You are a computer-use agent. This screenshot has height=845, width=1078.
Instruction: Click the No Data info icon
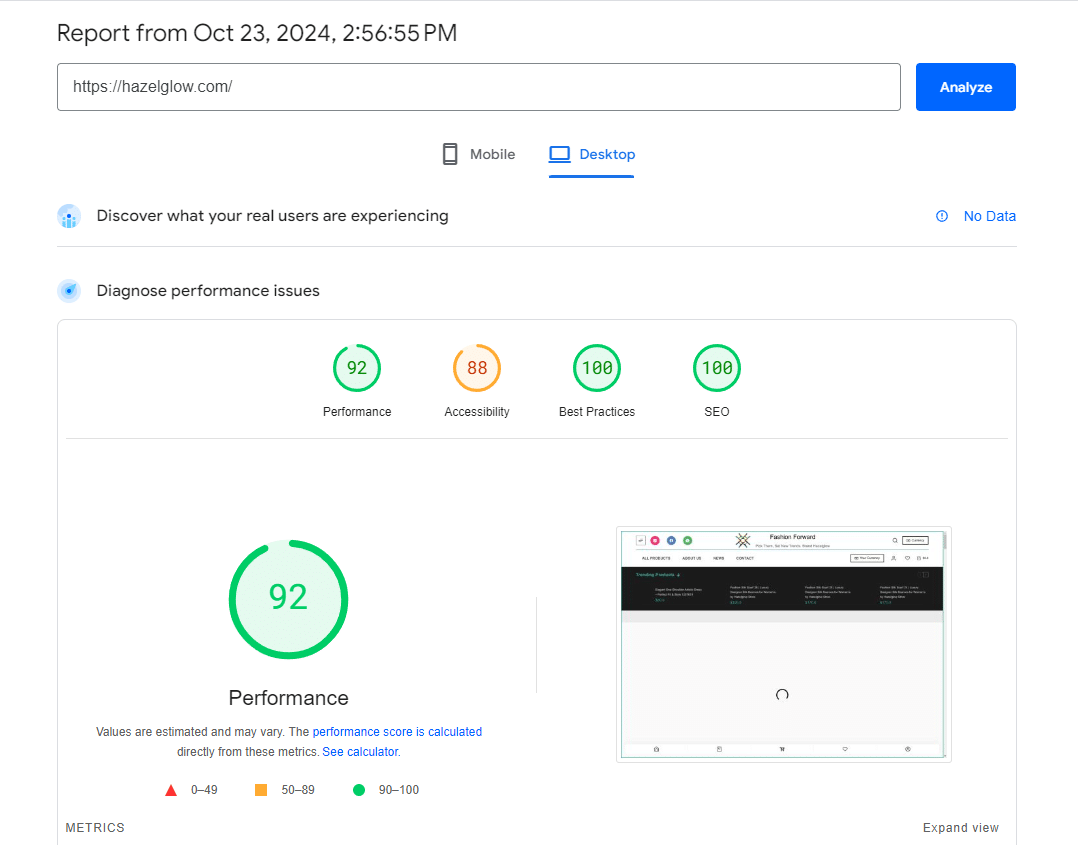tap(942, 216)
